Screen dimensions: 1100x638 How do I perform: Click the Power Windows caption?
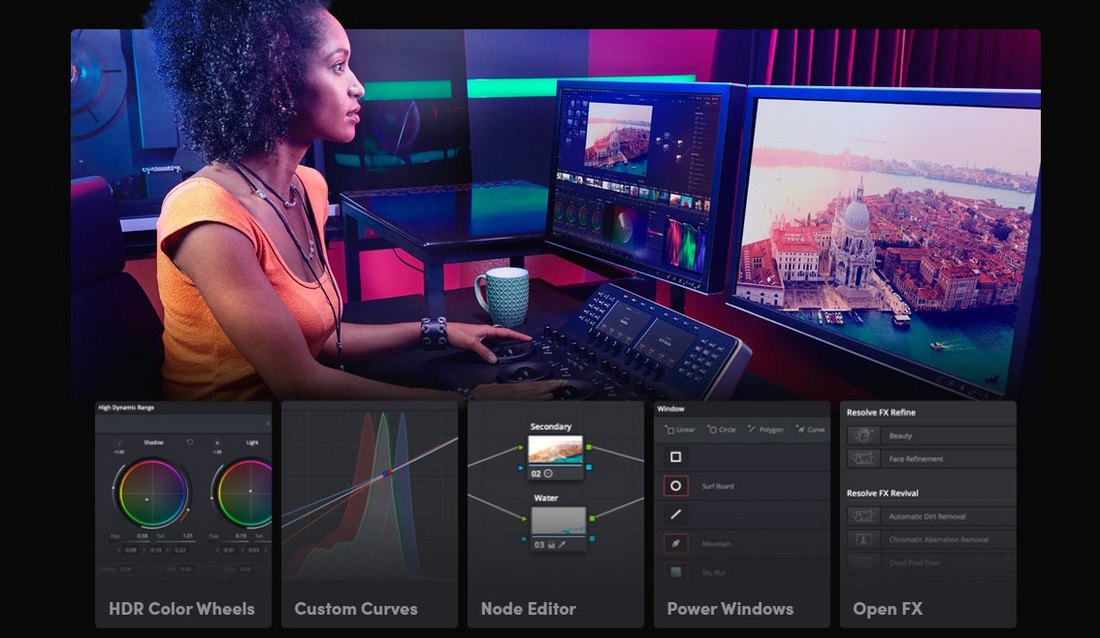coord(730,609)
